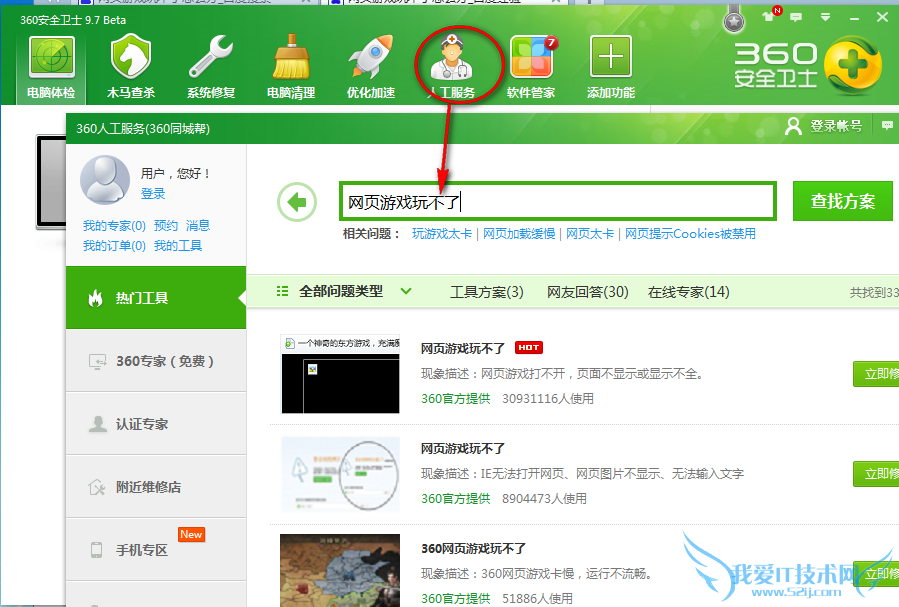Image resolution: width=899 pixels, height=607 pixels.
Task: Switch to 工具方案(3) tab
Action: pos(487,292)
